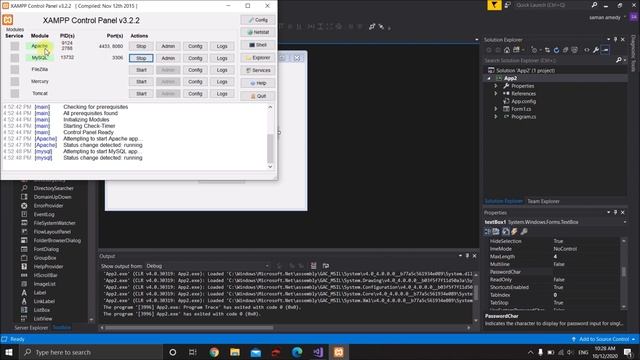This screenshot has width=640, height=360.
Task: Open Microsoft Edge from taskbar
Action: click(x=297, y=352)
